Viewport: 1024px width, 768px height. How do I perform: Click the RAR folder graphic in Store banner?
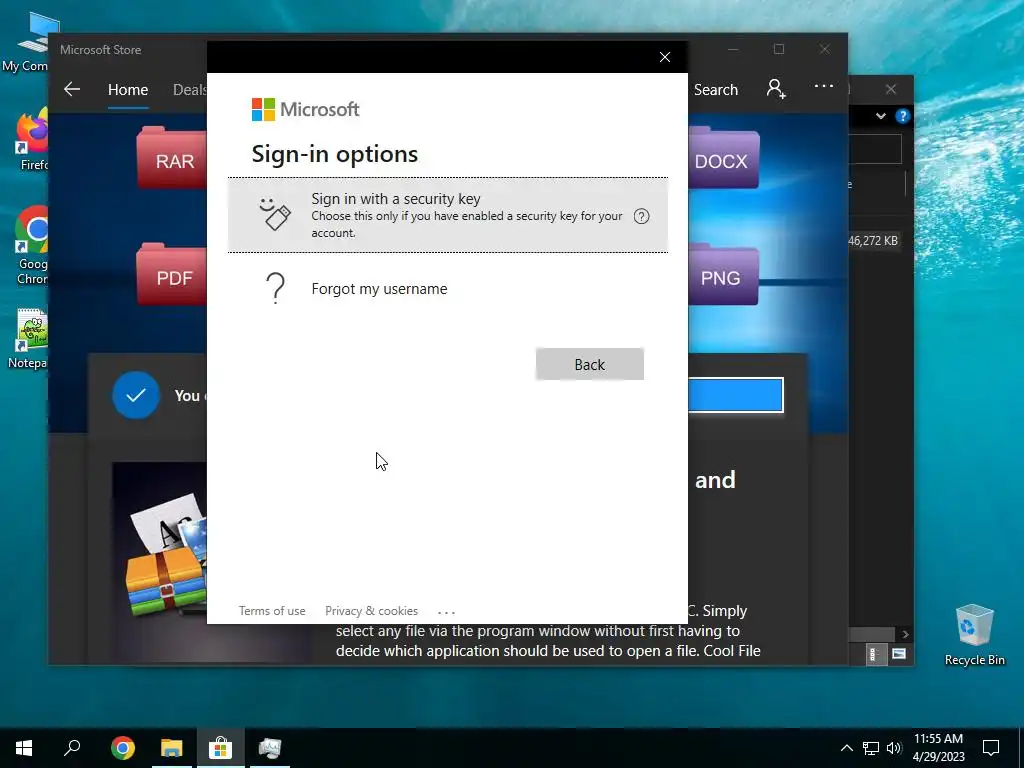point(172,157)
